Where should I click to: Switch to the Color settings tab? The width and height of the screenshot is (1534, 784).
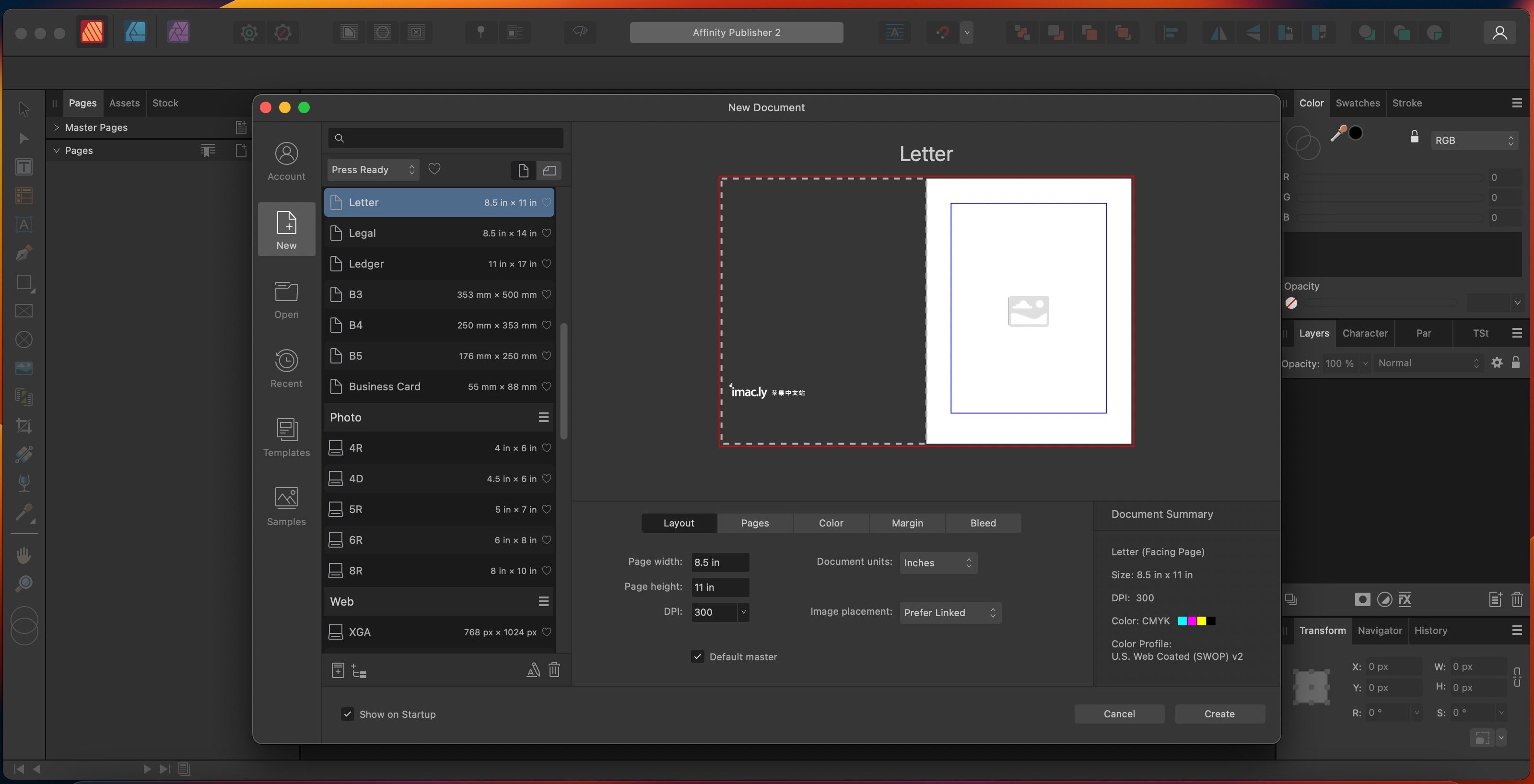tap(831, 523)
